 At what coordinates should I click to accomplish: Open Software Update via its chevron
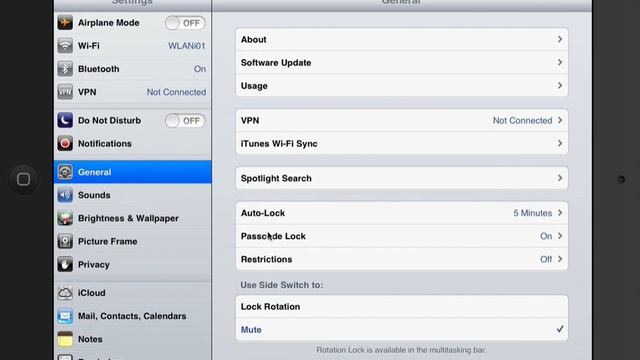click(x=560, y=62)
